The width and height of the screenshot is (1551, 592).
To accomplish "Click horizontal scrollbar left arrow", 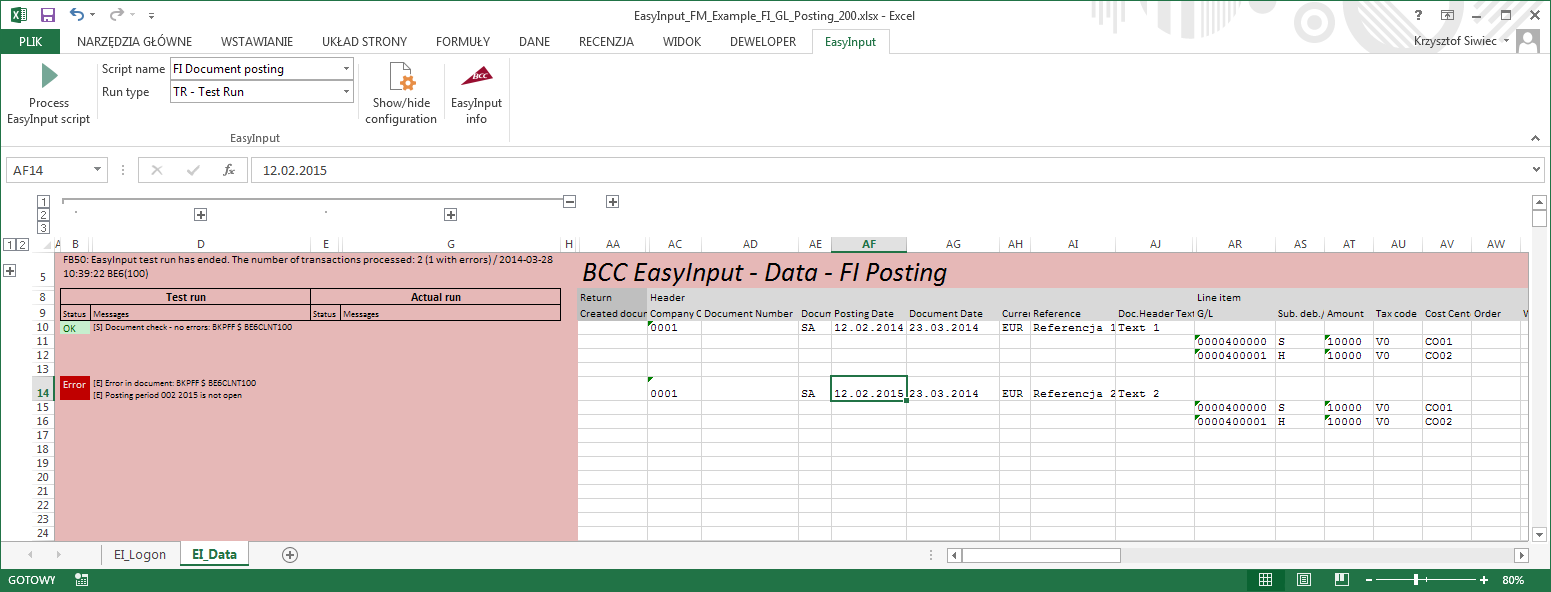I will [954, 555].
